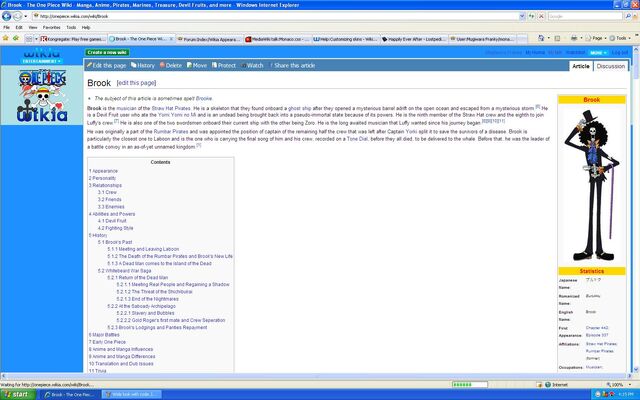Screen dimensions: 640x400
Task: Click the One Piece Wikia logo image
Action: click(42, 96)
